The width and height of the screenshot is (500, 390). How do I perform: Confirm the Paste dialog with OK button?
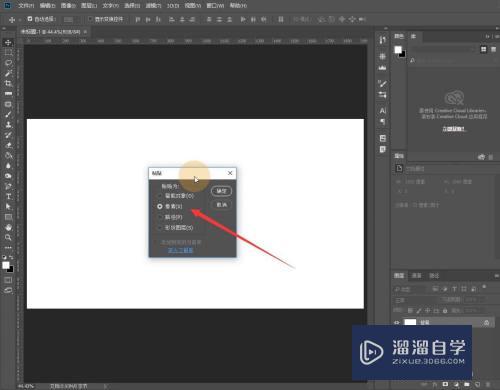pos(222,191)
